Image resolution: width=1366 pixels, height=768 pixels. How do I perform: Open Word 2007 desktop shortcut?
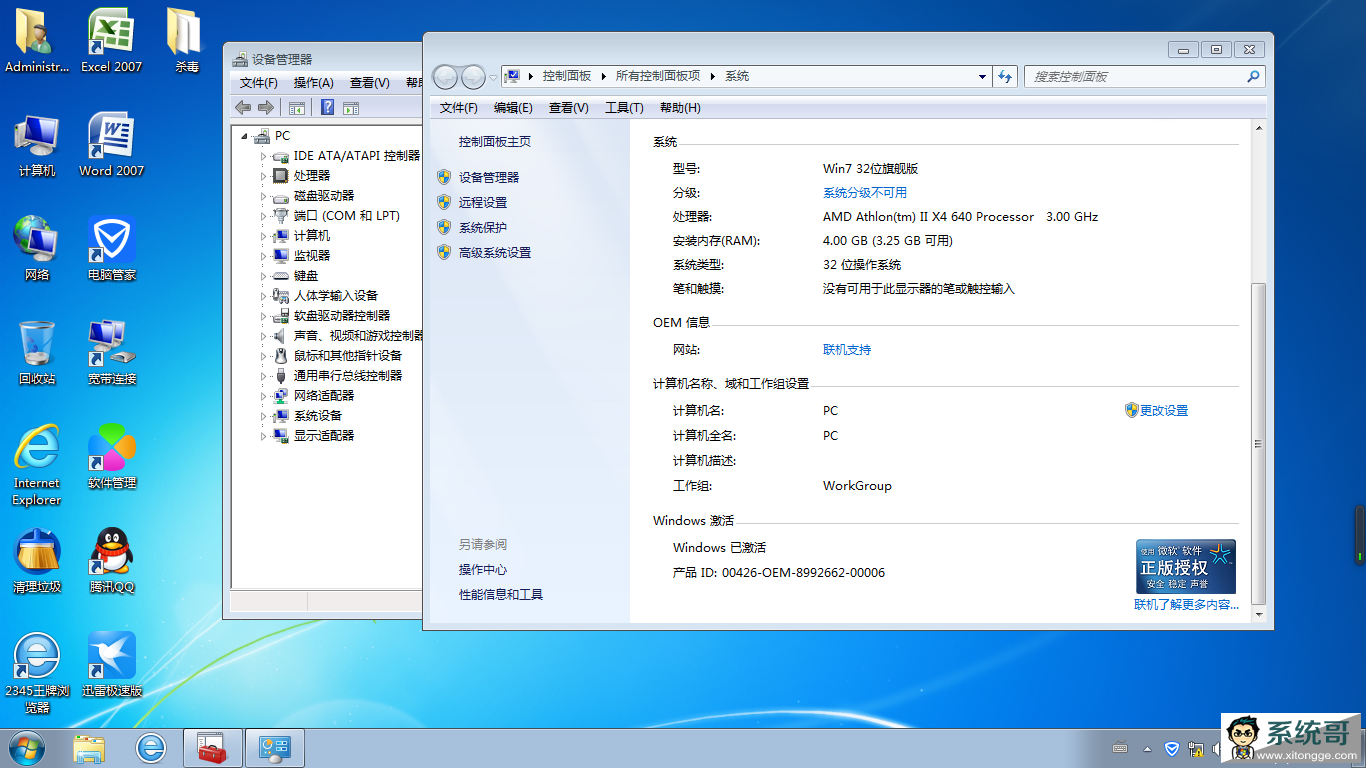pyautogui.click(x=111, y=145)
